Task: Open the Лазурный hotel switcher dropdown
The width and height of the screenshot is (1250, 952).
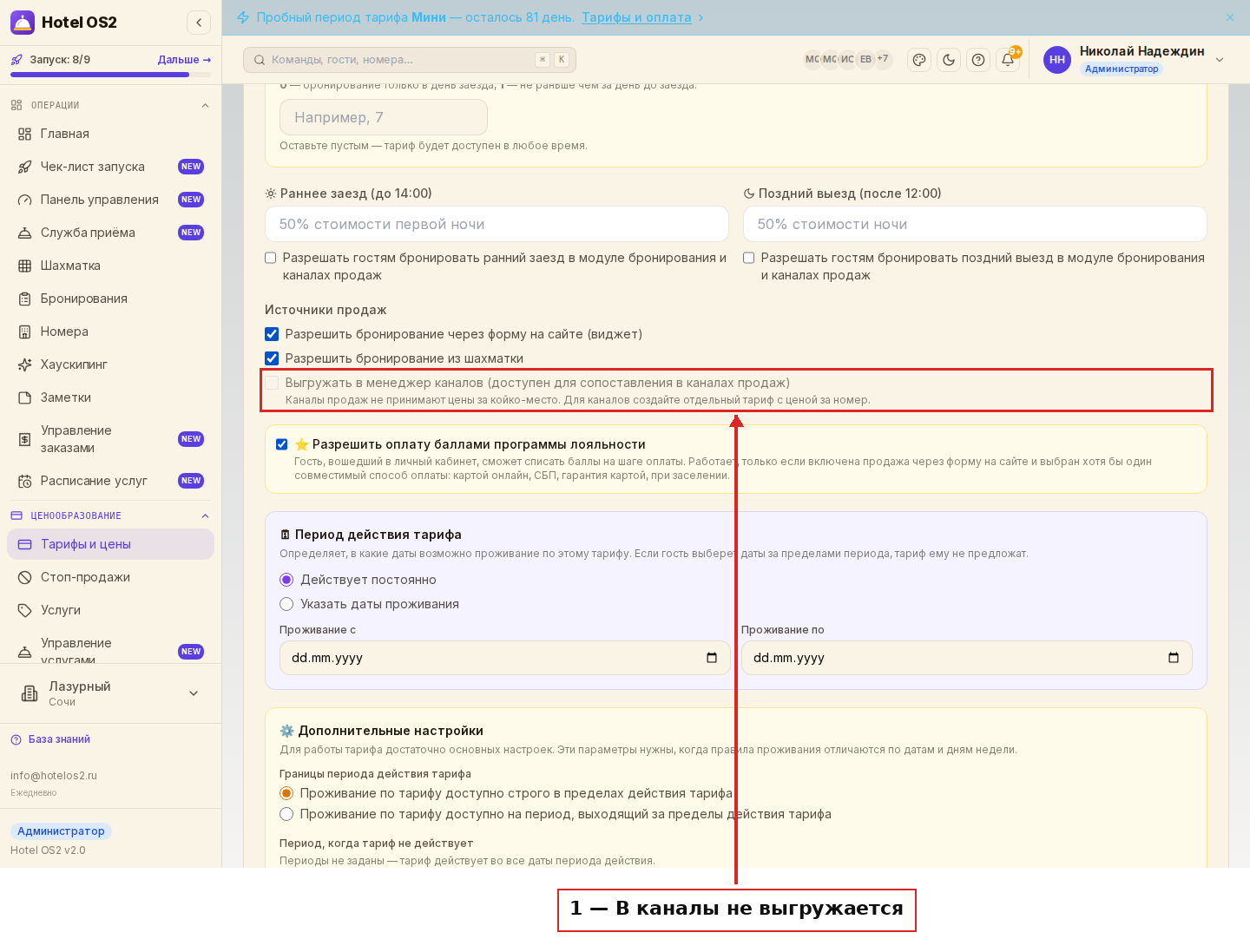Action: (x=194, y=693)
